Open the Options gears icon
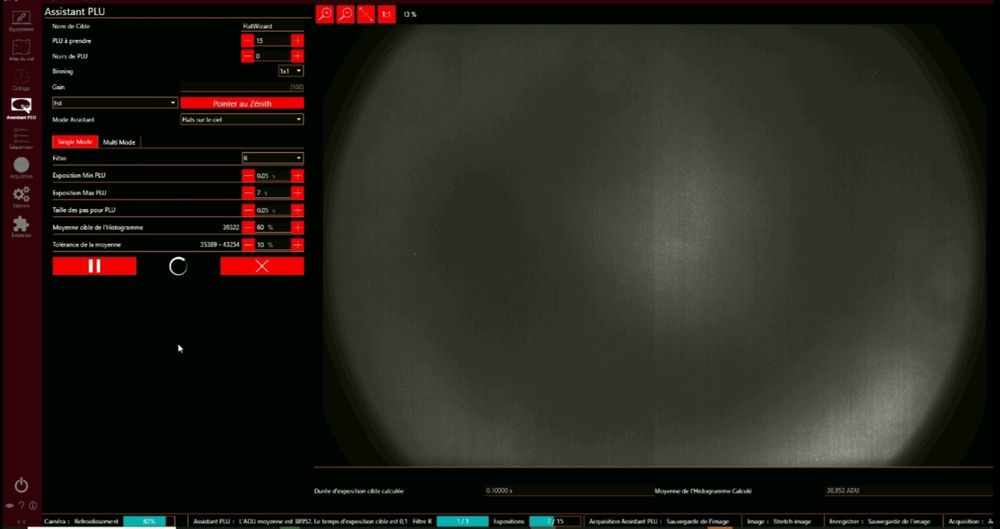 21,197
